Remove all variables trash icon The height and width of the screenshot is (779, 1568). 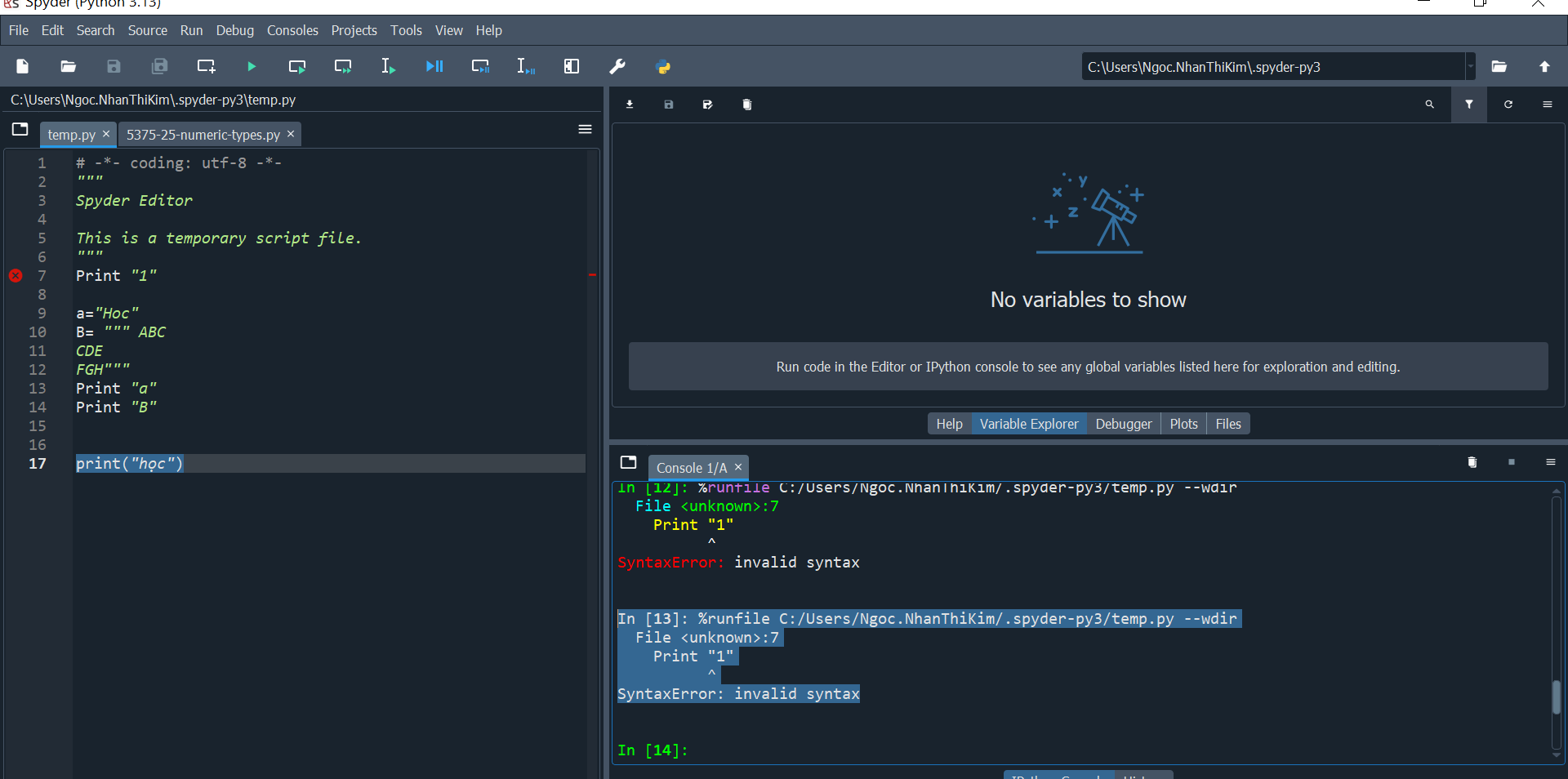pyautogui.click(x=746, y=105)
